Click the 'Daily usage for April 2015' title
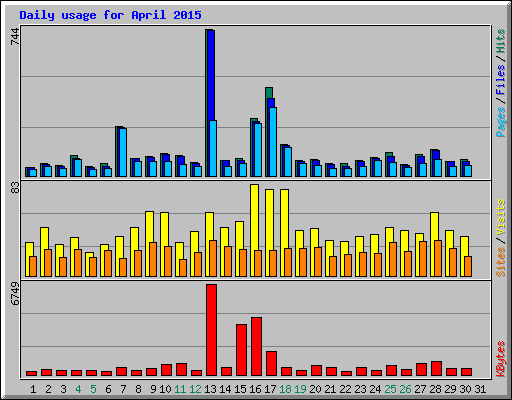The width and height of the screenshot is (512, 400). [110, 15]
